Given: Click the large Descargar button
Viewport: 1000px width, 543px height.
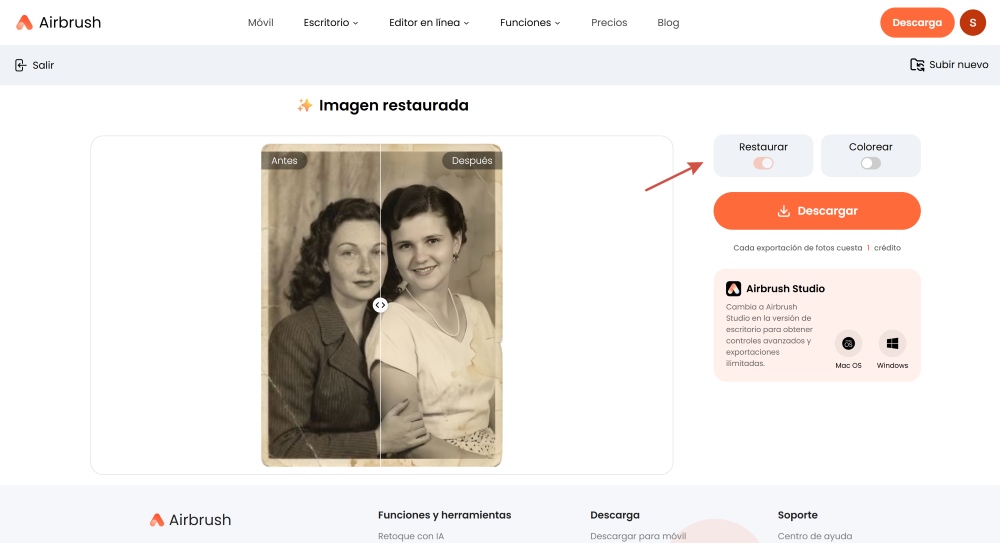Looking at the screenshot, I should (x=817, y=211).
